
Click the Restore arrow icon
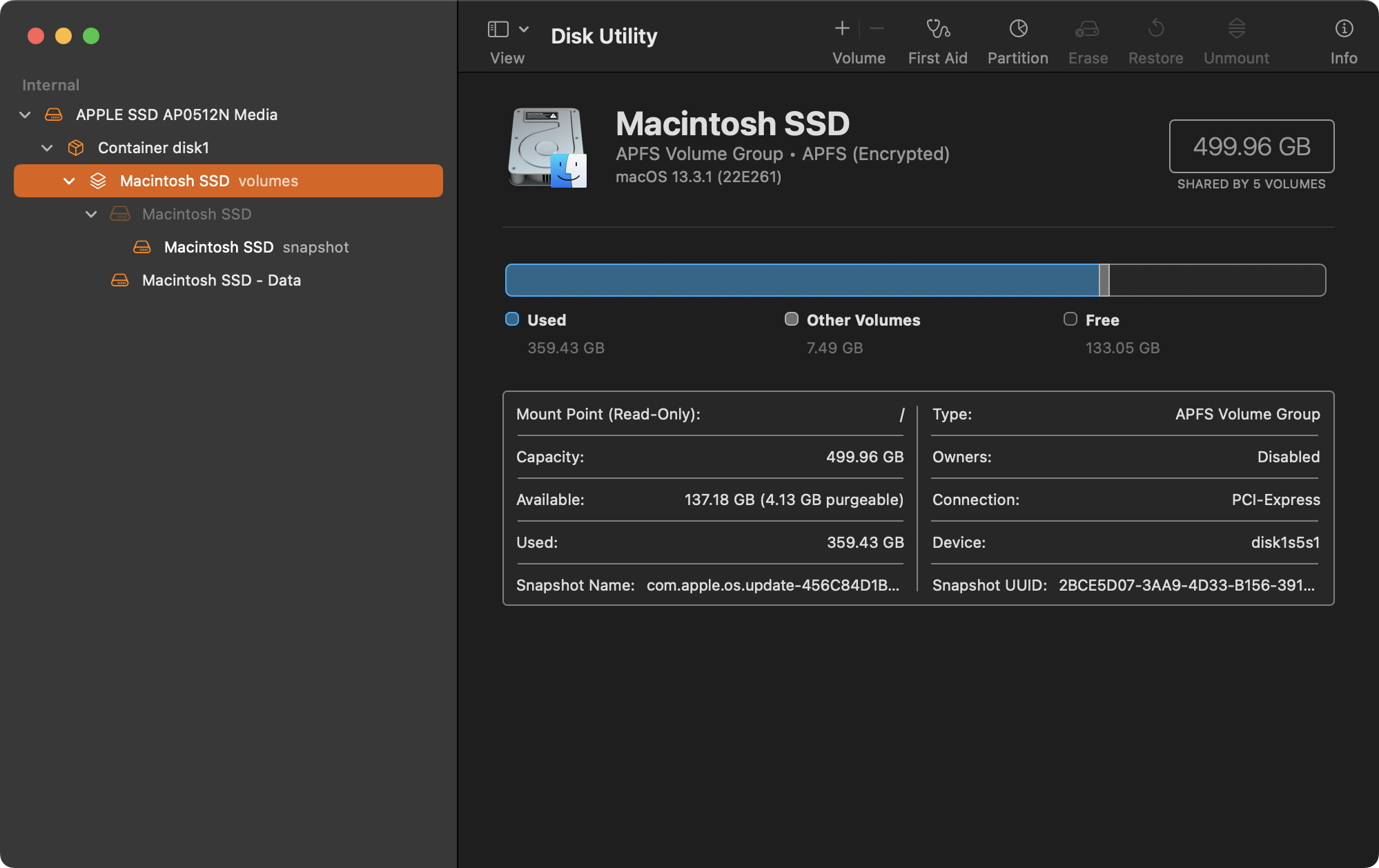1155,29
